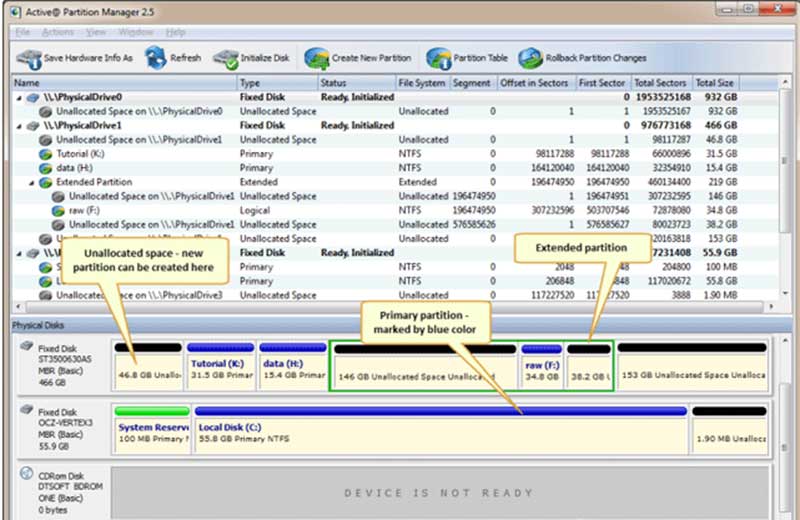Select the 46.8 GB unallocated block
Screen dimensions: 800x520
coord(148,366)
